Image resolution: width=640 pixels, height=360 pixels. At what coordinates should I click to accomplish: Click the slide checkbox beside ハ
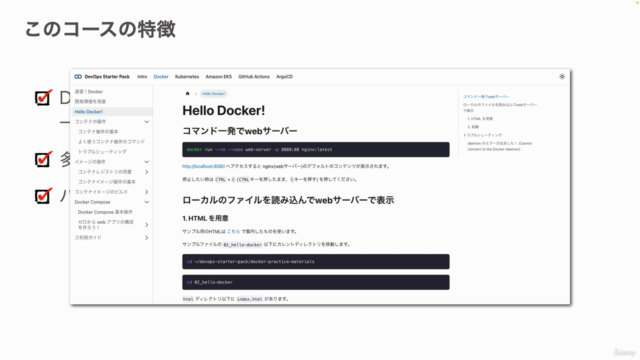pyautogui.click(x=43, y=196)
